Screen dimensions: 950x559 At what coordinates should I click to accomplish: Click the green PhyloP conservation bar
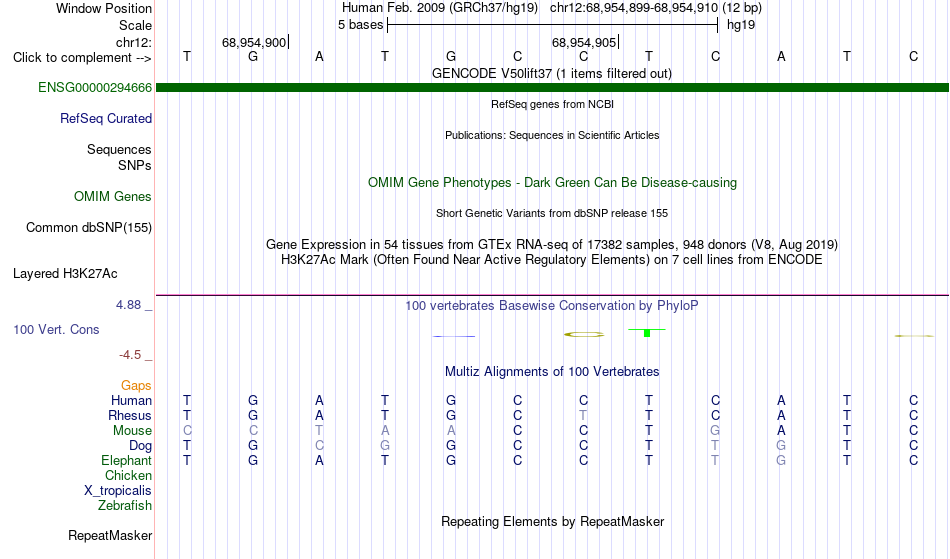click(x=647, y=332)
